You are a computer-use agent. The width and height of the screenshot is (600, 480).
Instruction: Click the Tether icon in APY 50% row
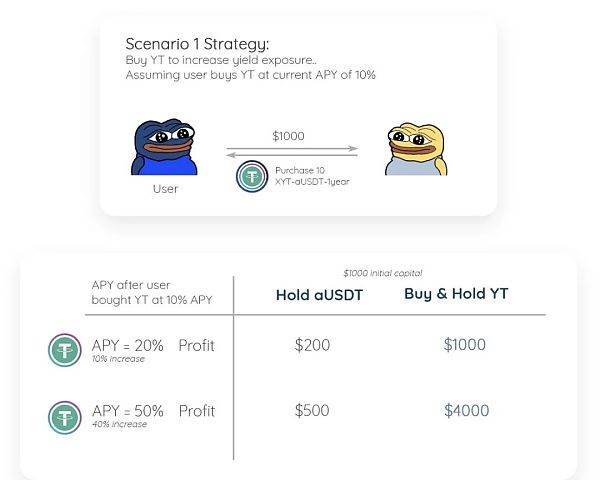(65, 418)
